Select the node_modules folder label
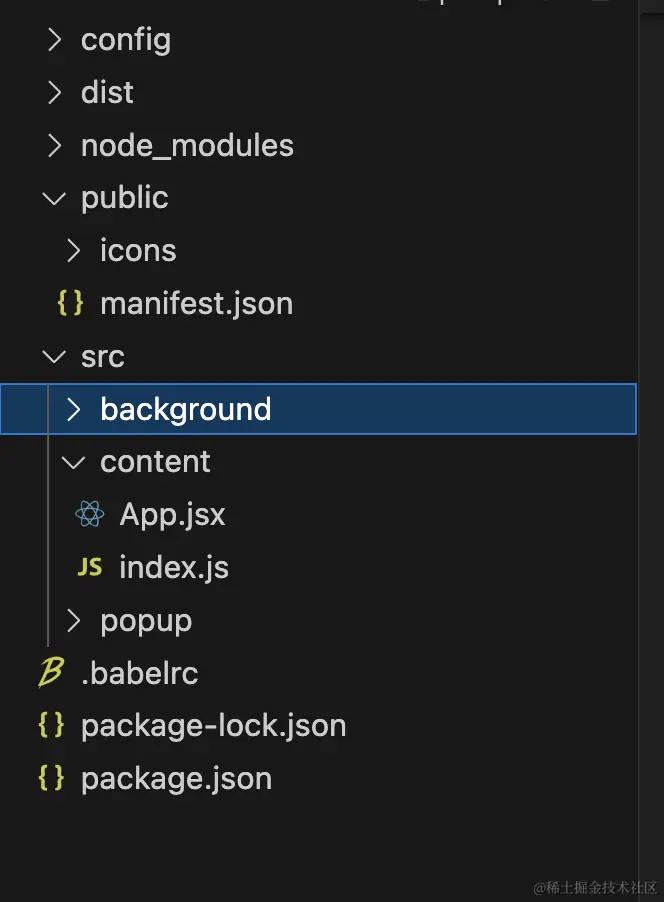664x902 pixels. click(187, 146)
